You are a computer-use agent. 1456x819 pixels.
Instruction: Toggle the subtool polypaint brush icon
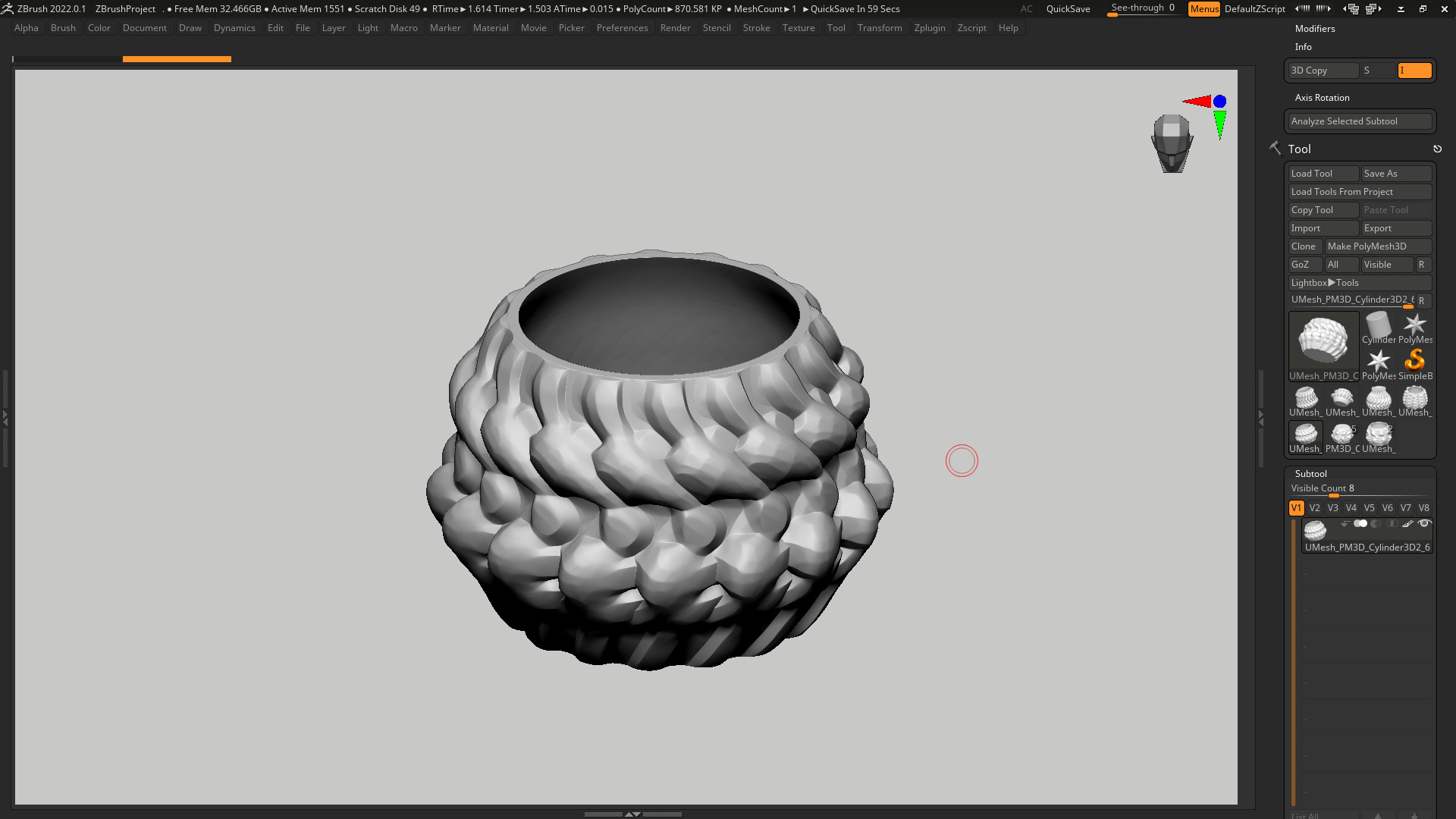click(1407, 523)
